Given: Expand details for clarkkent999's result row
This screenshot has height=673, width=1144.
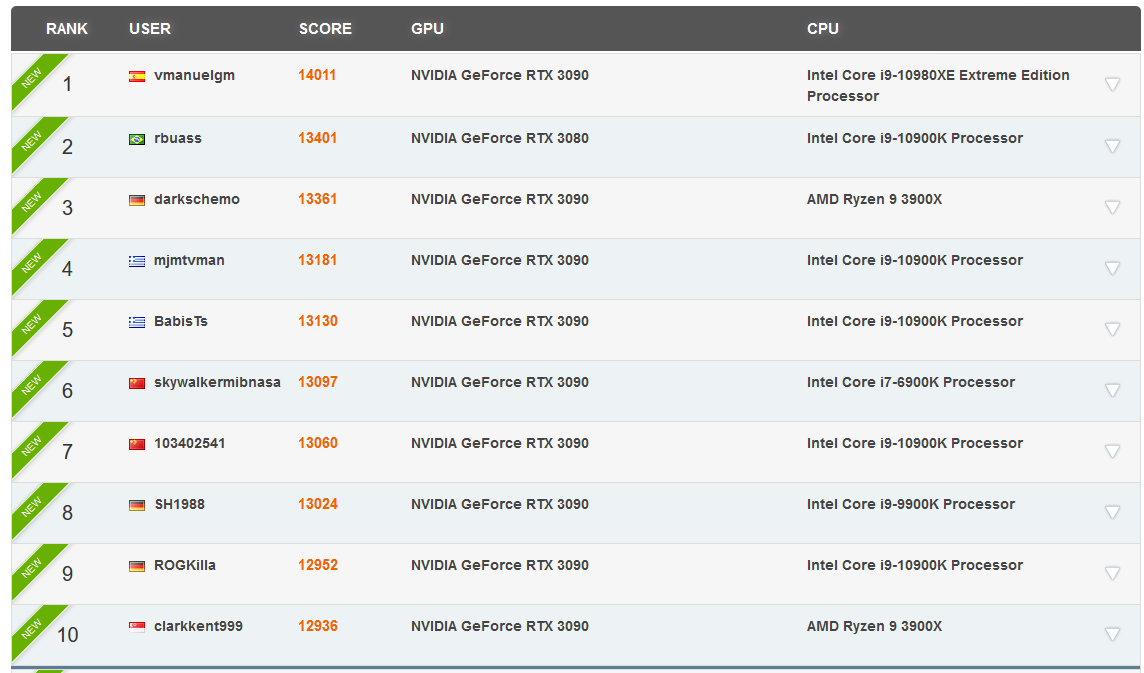Looking at the screenshot, I should (x=1112, y=634).
